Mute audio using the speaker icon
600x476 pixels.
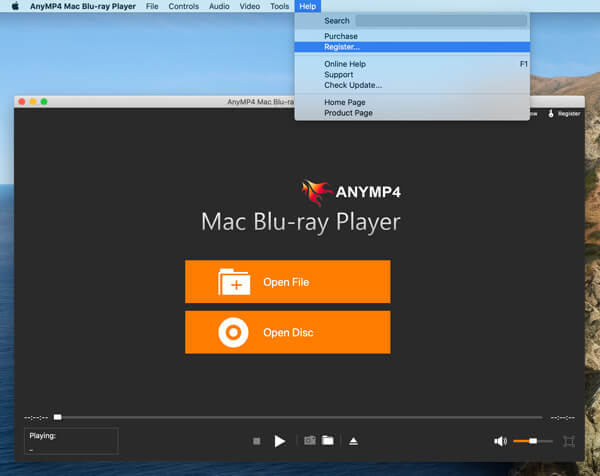pos(500,441)
